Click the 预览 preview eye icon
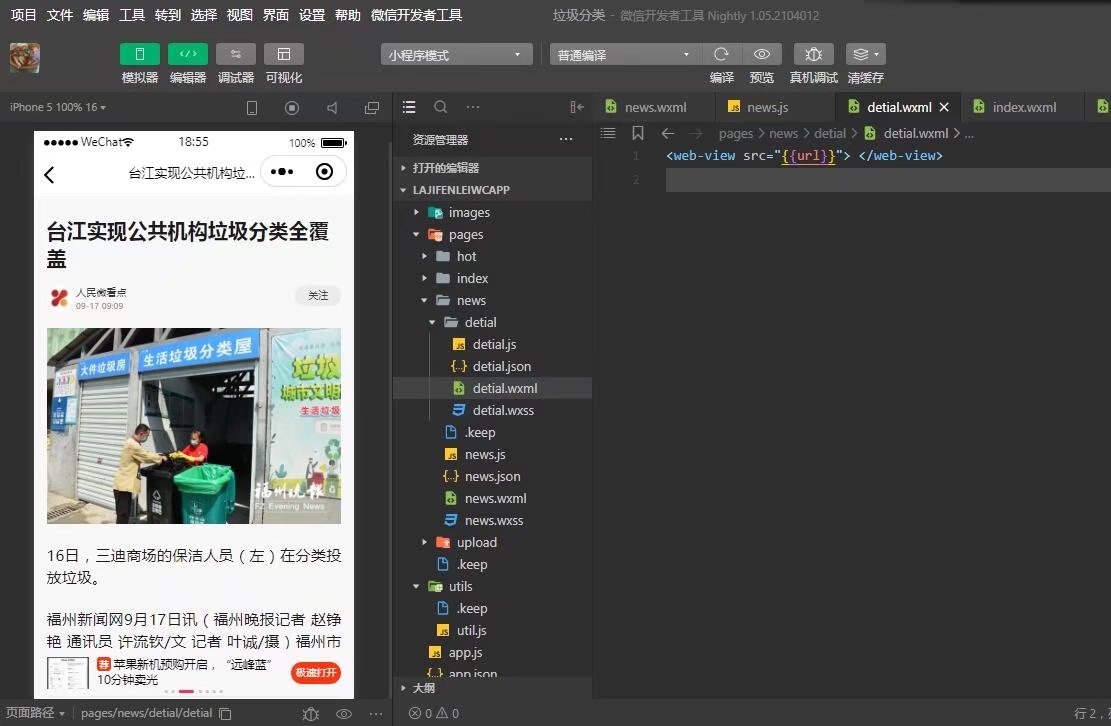1111x726 pixels. coord(762,54)
